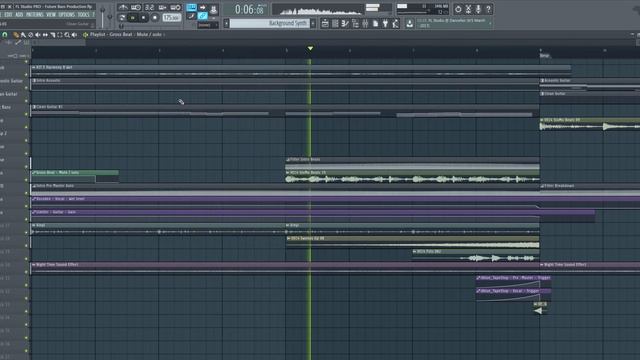Open the global snap selector dropdown
640x360 pixels.
tap(208, 25)
